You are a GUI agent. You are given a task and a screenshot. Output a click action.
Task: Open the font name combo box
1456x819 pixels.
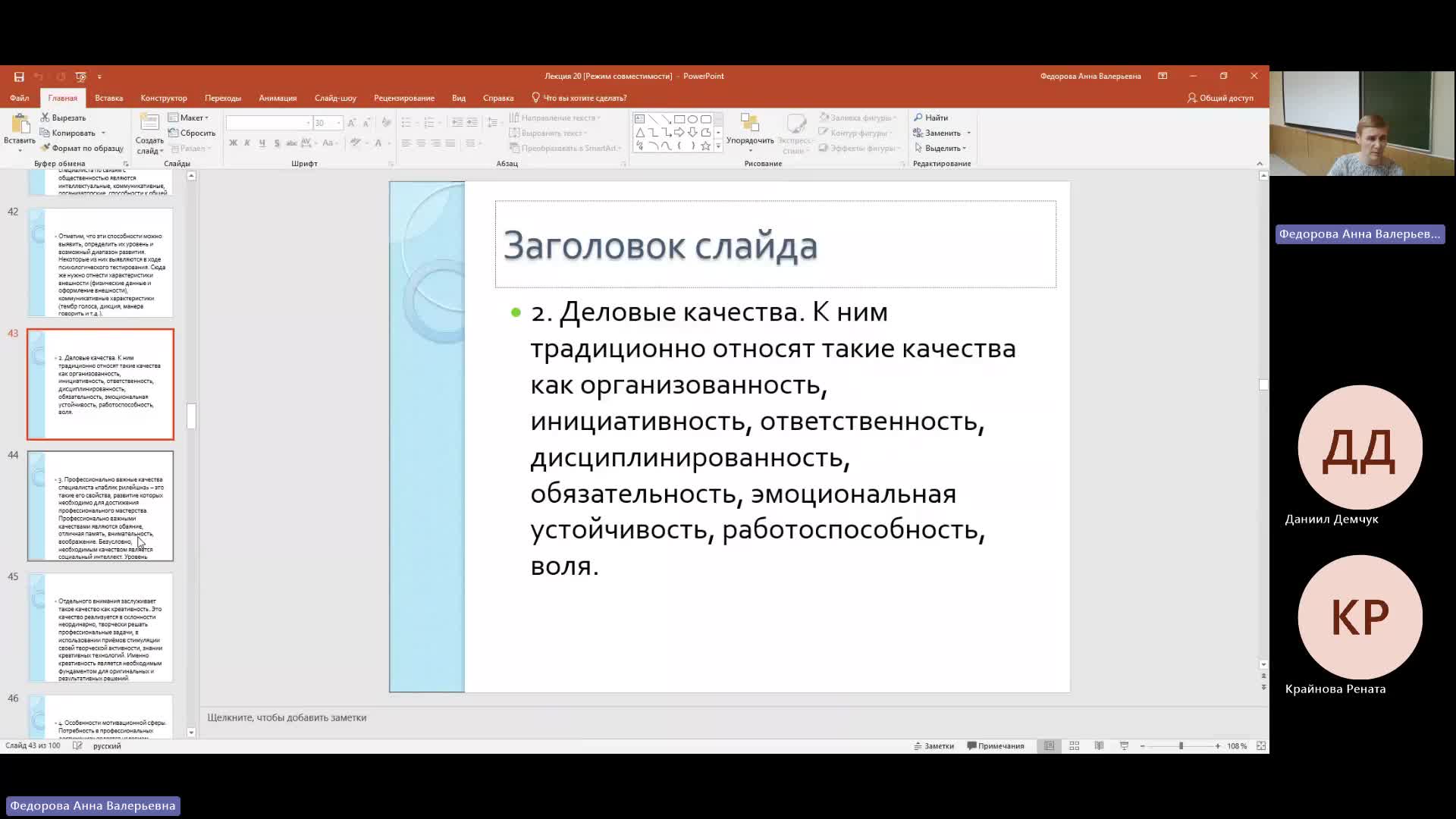pyautogui.click(x=269, y=123)
